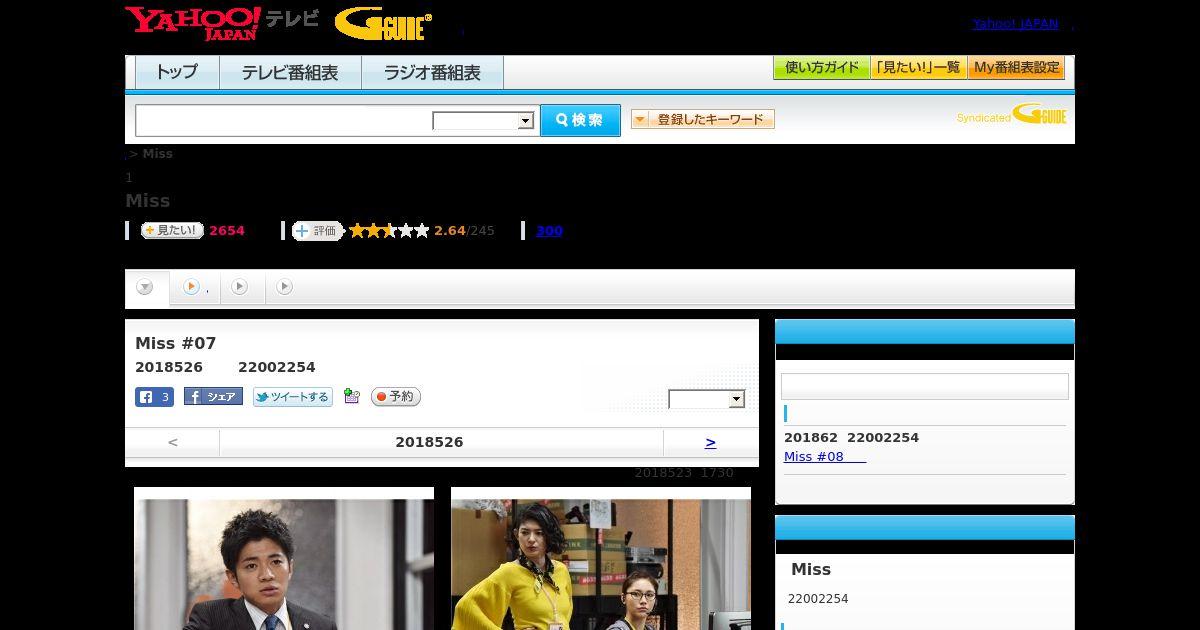Go to the Yahoo! JAPAN link at top right
Image resolution: width=1200 pixels, height=630 pixels.
(x=1015, y=24)
